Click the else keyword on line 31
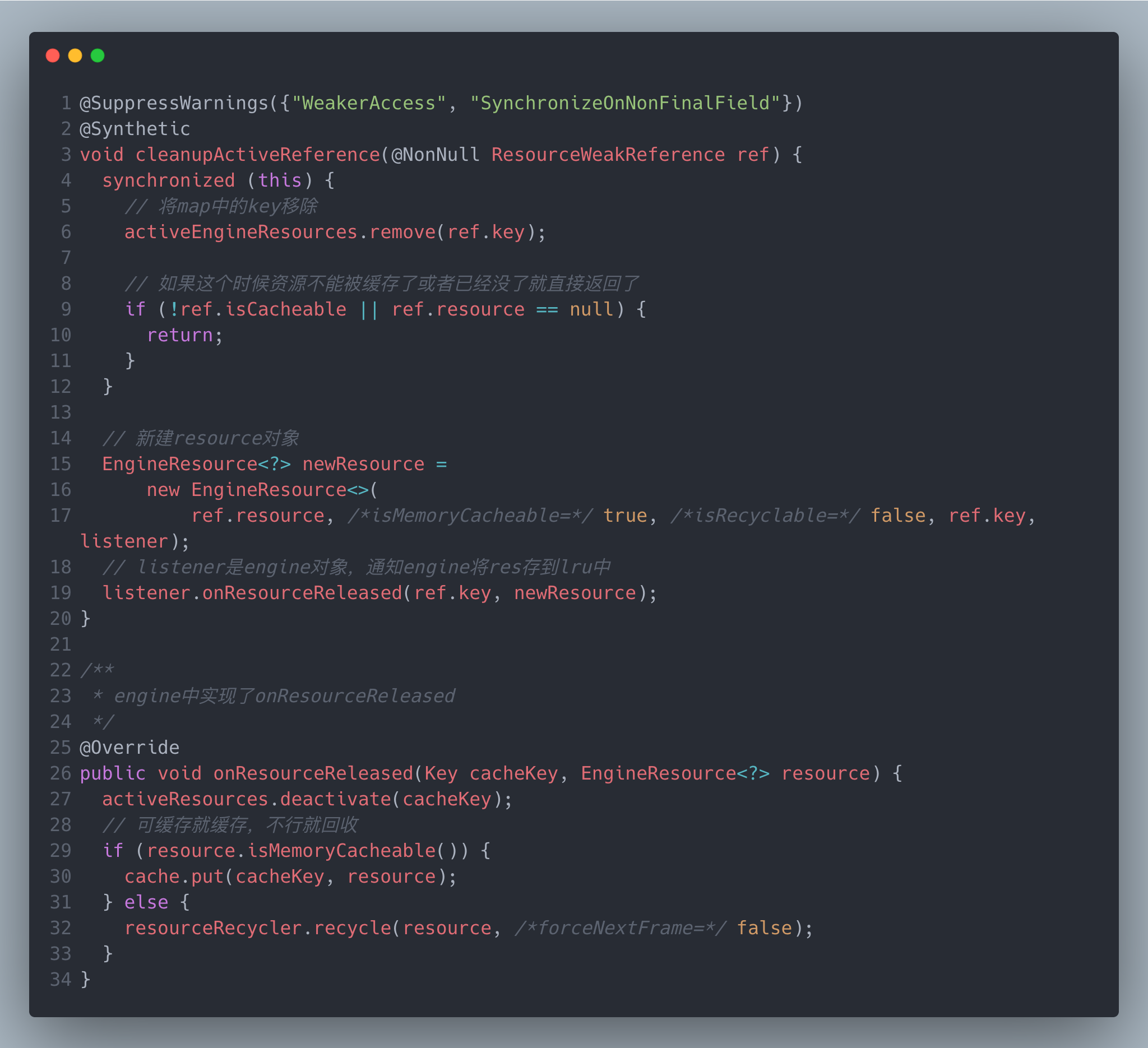The width and height of the screenshot is (1148, 1048). [x=146, y=902]
